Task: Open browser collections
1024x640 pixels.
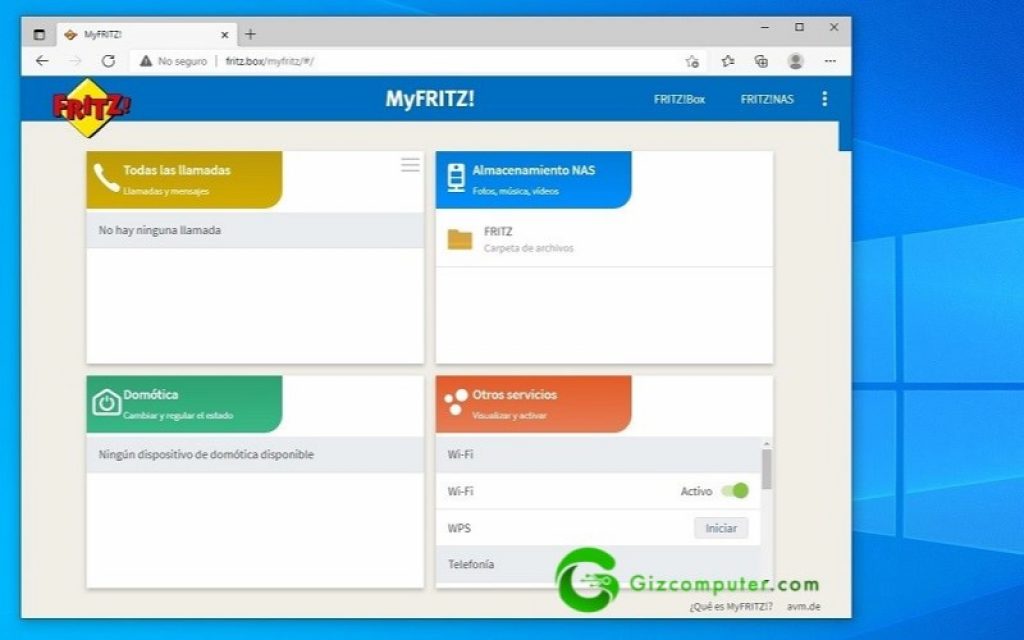Action: (x=761, y=61)
